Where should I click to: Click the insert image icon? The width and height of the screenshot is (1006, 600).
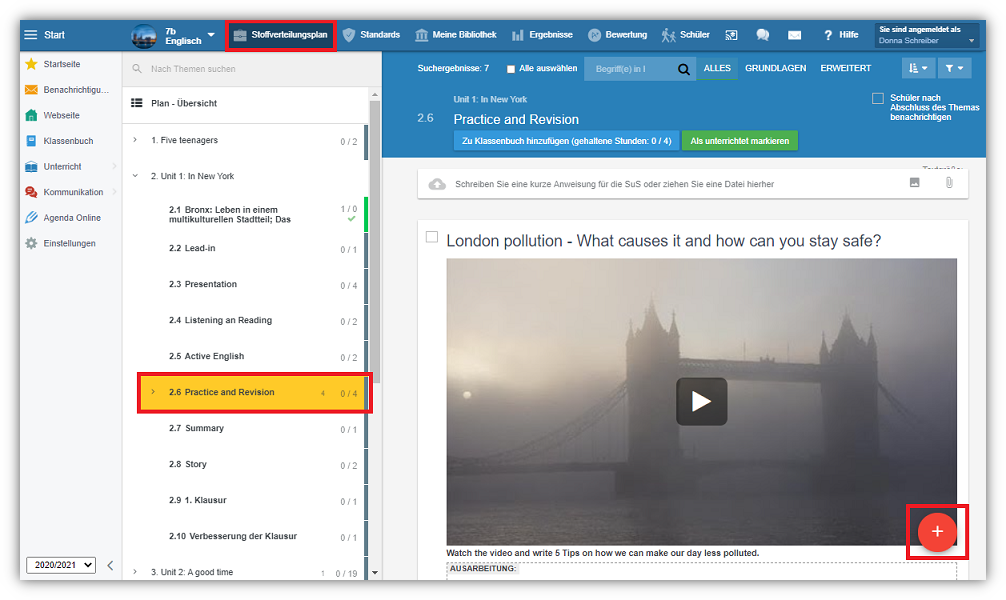pyautogui.click(x=914, y=183)
